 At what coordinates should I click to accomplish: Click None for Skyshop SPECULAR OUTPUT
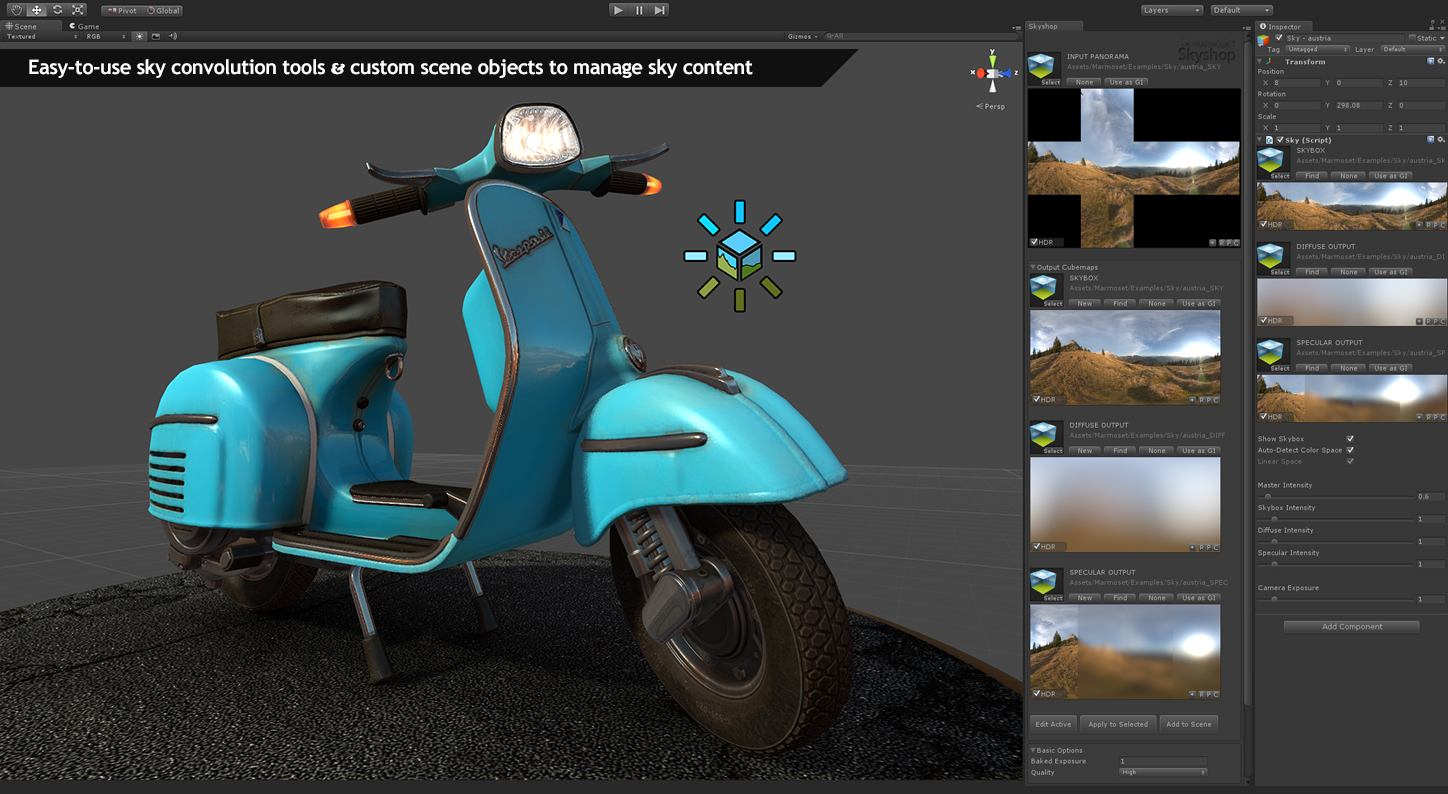point(1156,597)
